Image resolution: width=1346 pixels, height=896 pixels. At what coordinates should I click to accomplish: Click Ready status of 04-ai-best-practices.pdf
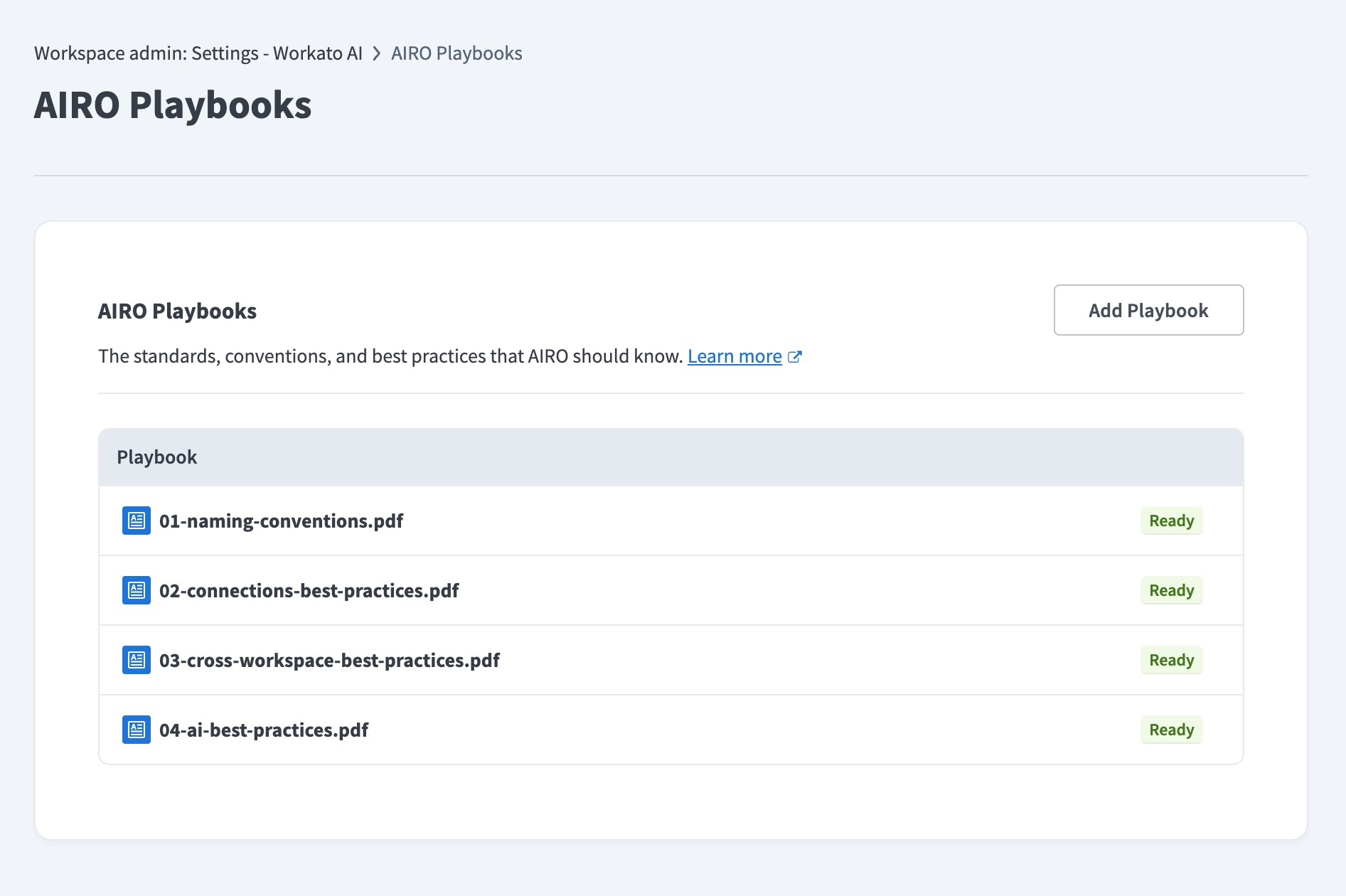[x=1171, y=730]
